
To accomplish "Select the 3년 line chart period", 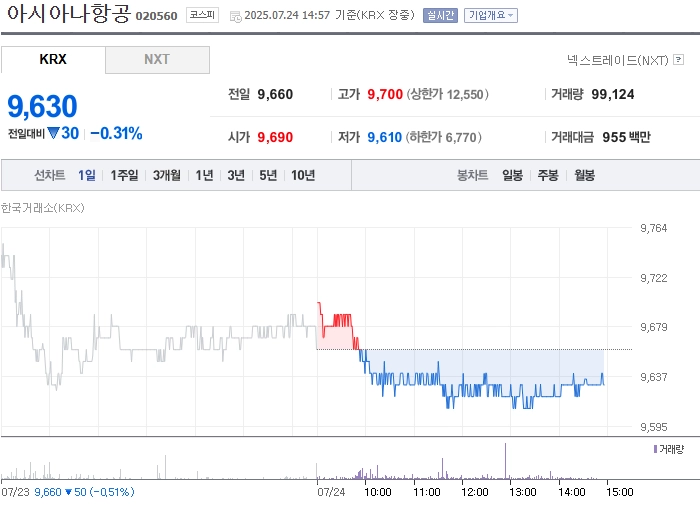I will click(x=236, y=175).
